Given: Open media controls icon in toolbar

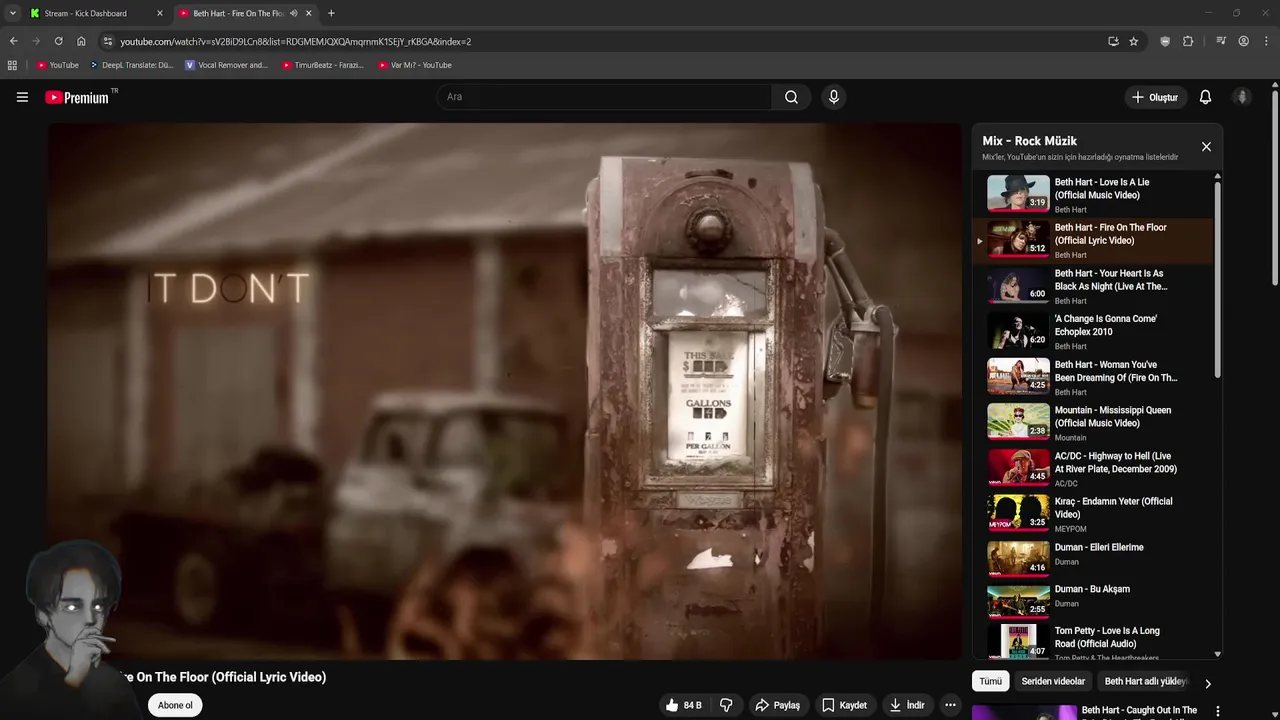Looking at the screenshot, I should pyautogui.click(x=1221, y=41).
